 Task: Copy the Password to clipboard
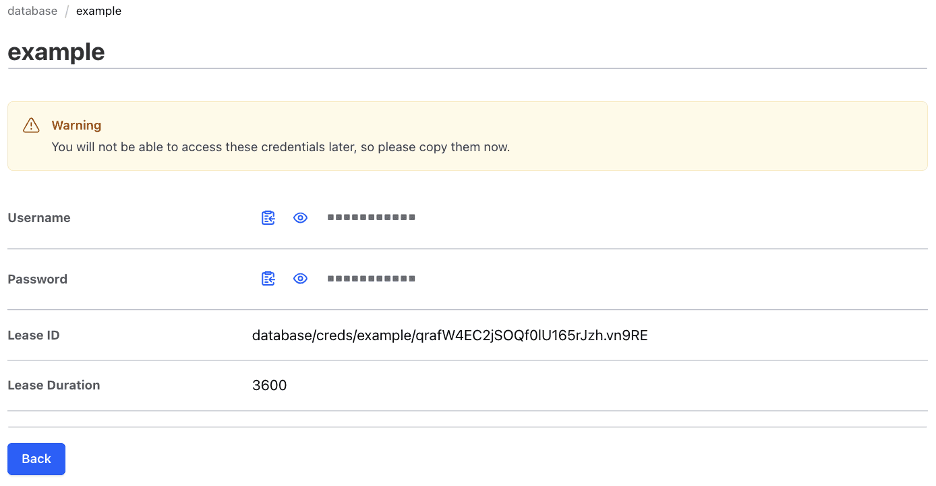[268, 279]
